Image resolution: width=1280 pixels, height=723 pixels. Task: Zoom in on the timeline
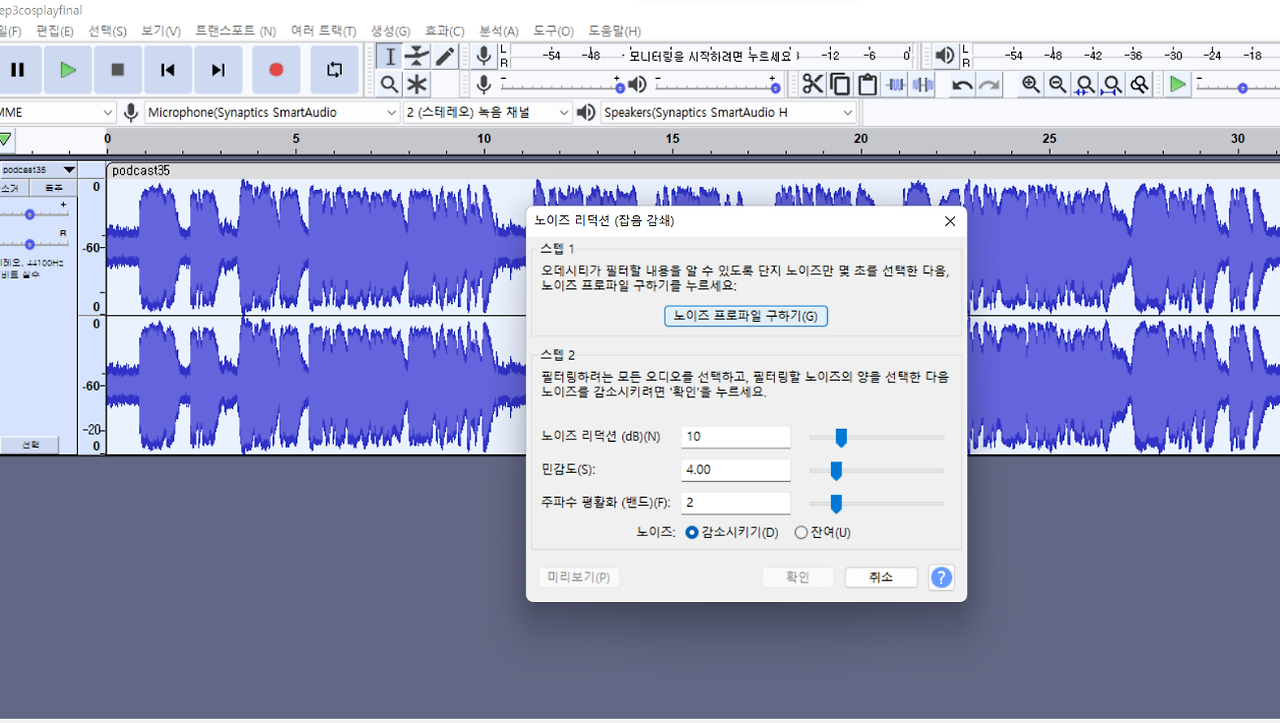pyautogui.click(x=1031, y=84)
